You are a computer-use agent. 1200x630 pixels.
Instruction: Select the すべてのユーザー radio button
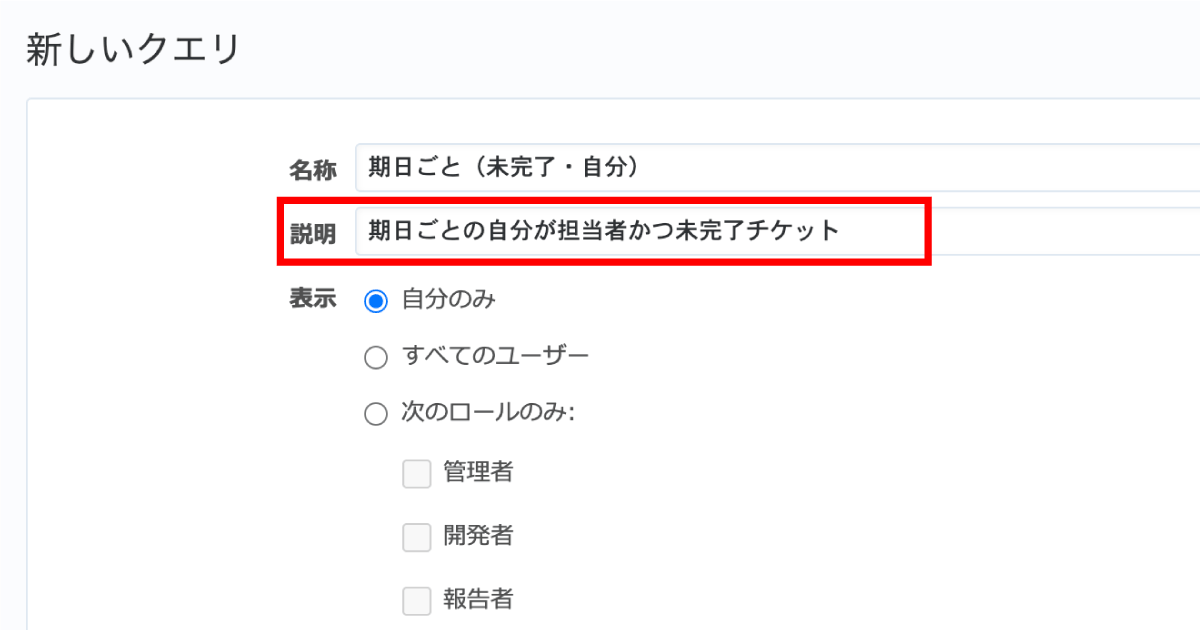376,357
